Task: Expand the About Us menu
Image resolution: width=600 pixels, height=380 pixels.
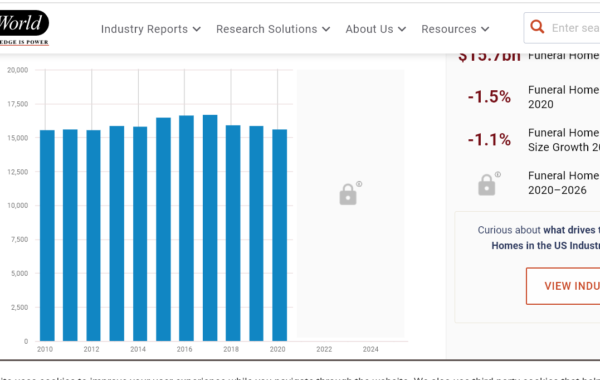Action: pyautogui.click(x=375, y=29)
